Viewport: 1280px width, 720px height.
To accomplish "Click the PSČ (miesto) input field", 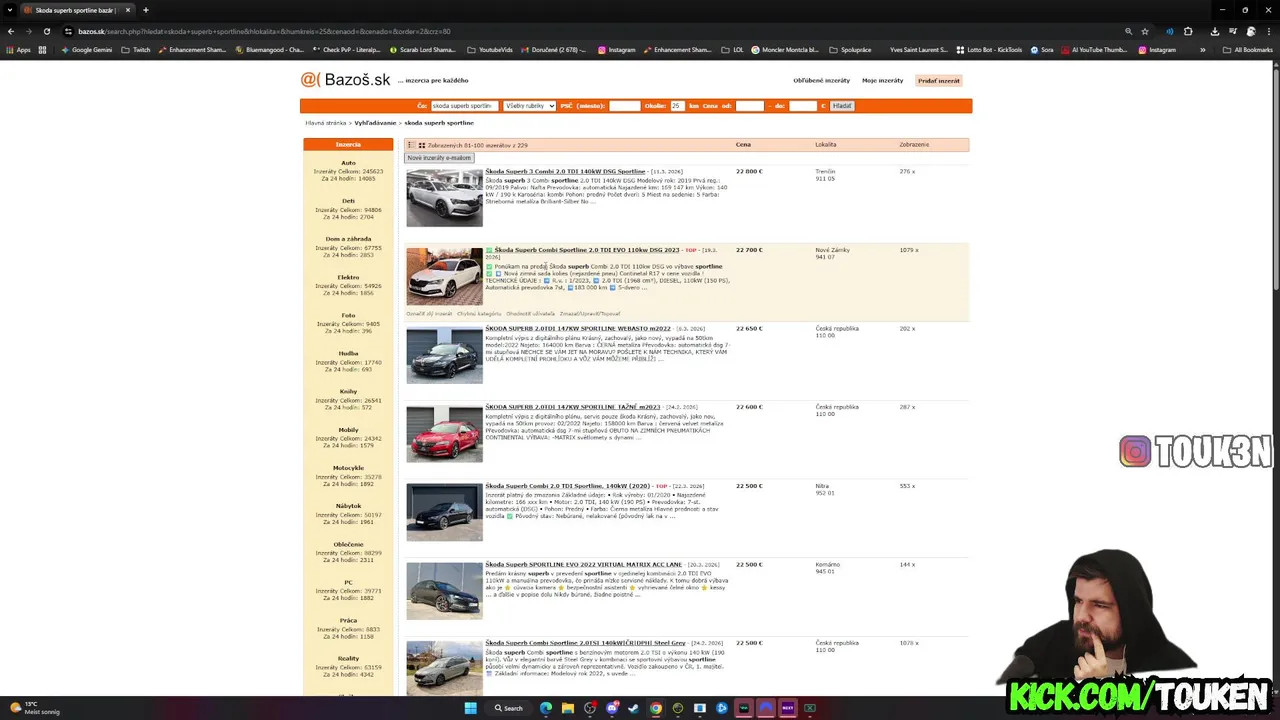I will click(x=624, y=106).
